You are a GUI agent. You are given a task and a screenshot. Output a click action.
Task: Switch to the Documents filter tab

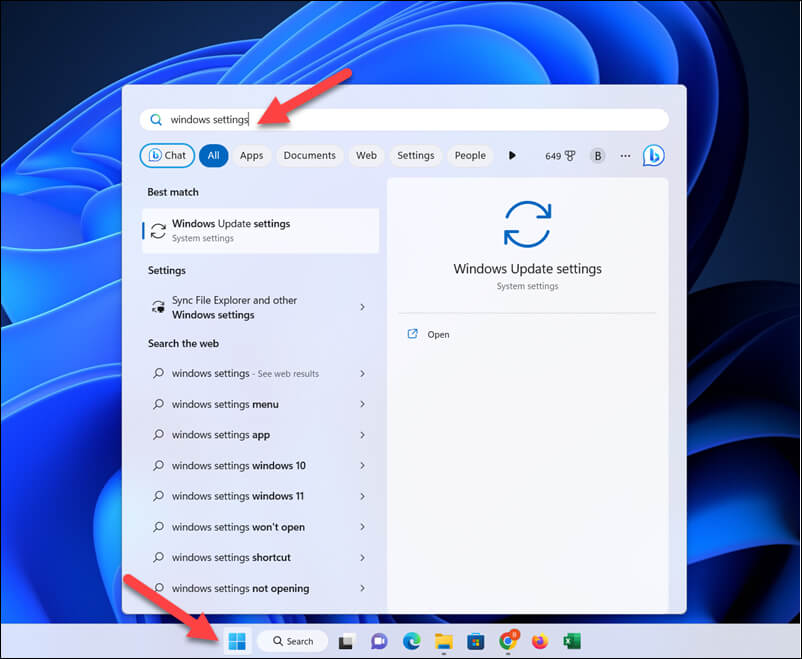309,156
